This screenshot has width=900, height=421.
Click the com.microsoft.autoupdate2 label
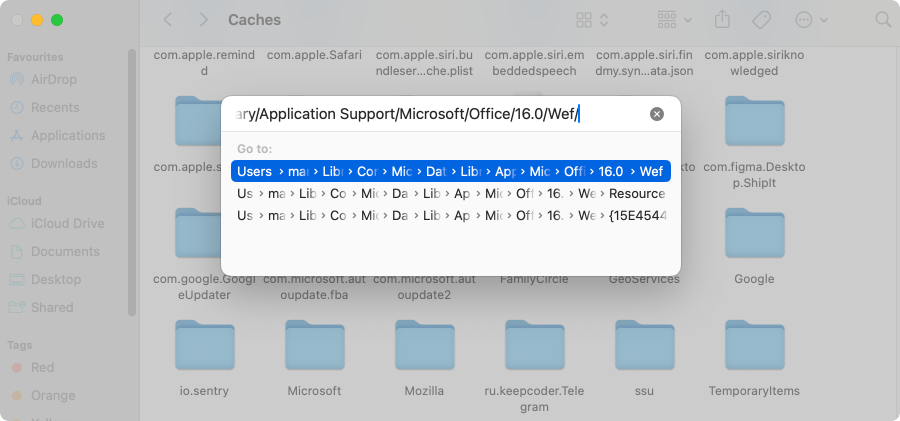[x=425, y=287]
